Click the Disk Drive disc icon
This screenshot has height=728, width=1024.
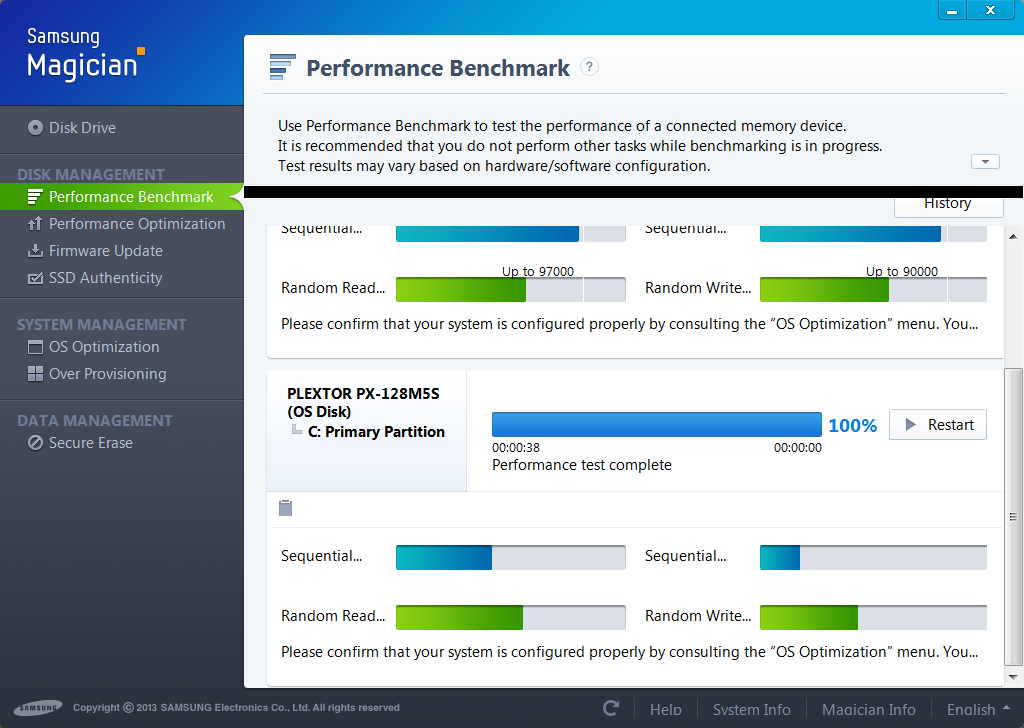pyautogui.click(x=35, y=127)
